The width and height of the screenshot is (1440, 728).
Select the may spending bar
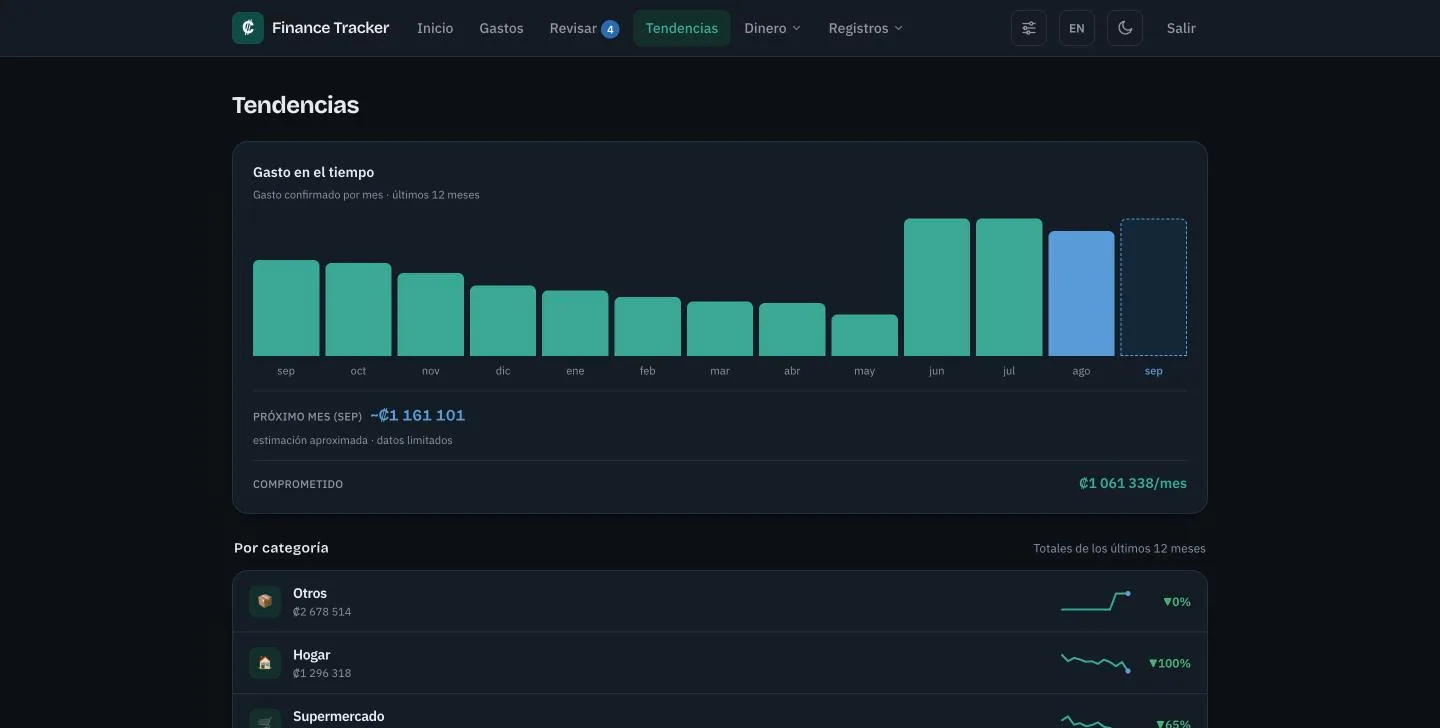point(865,335)
